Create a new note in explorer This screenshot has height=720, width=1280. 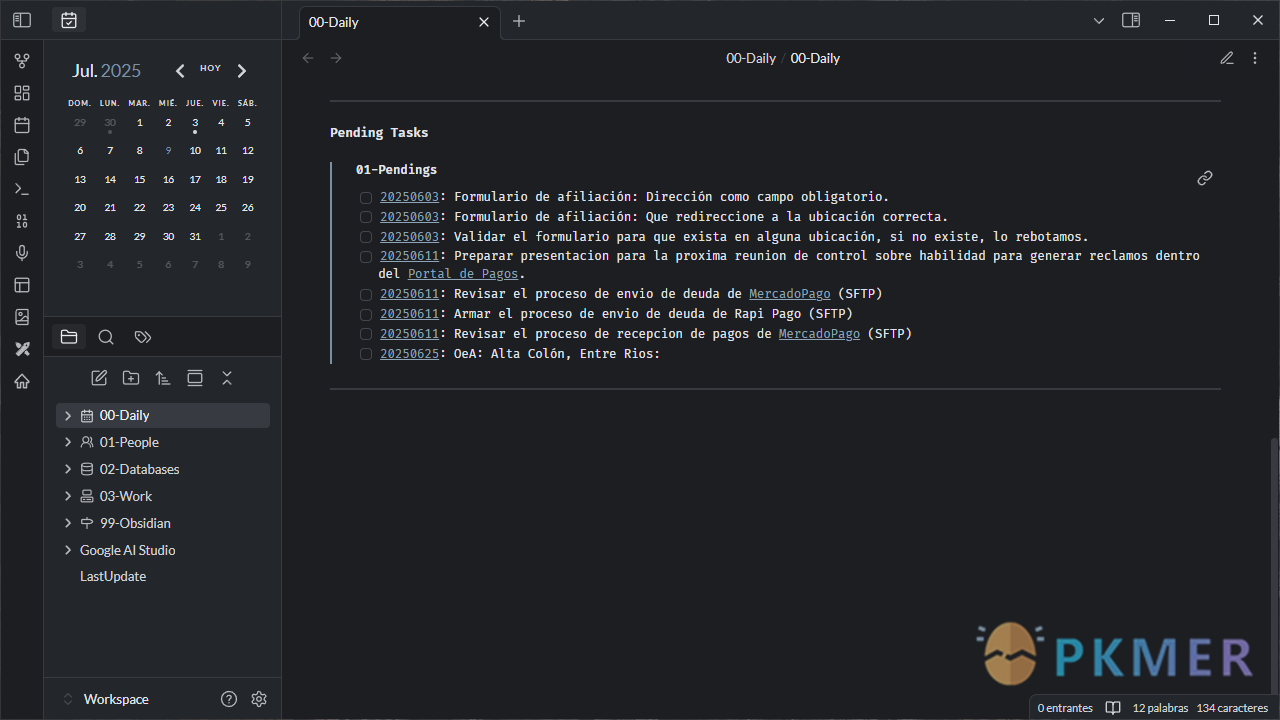pyautogui.click(x=99, y=378)
